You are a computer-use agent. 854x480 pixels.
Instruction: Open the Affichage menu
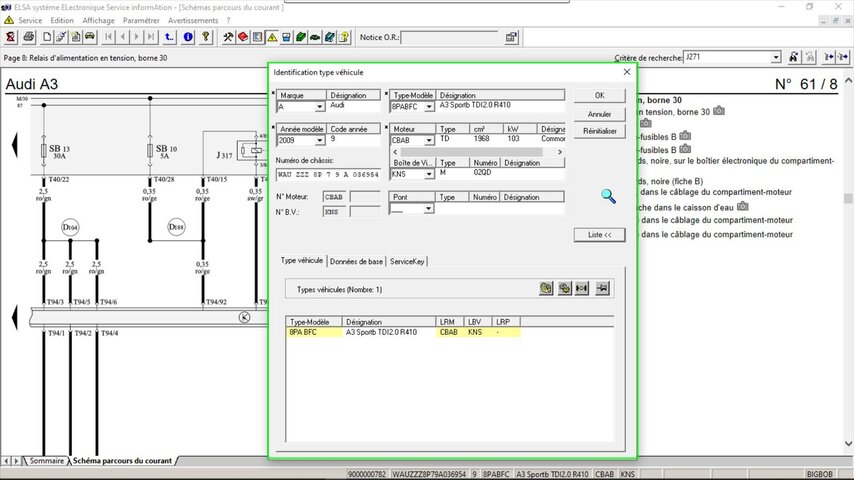pyautogui.click(x=99, y=20)
